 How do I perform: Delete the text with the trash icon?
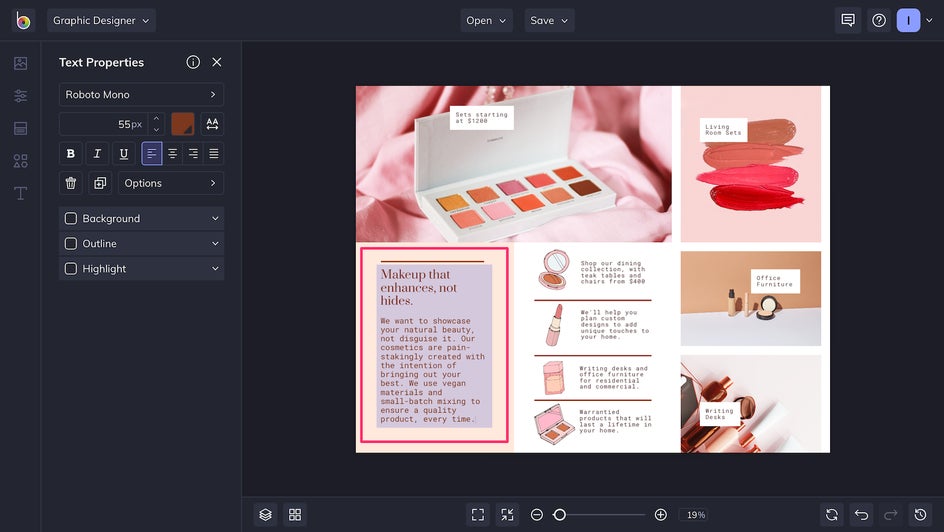70,183
